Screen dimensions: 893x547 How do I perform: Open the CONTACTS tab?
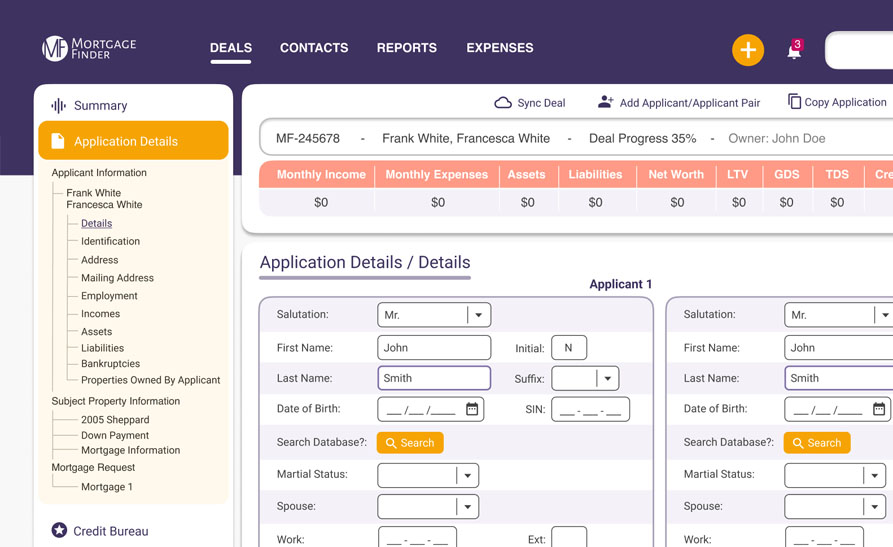314,48
